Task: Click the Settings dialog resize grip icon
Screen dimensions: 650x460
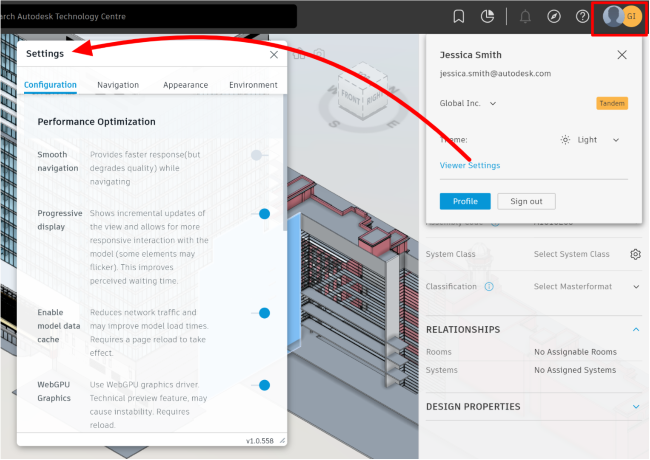Action: [282, 441]
